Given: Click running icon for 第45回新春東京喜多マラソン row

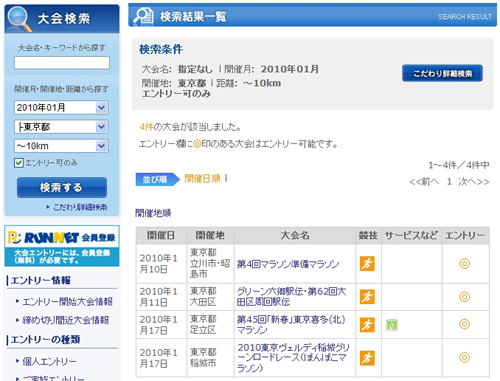Looking at the screenshot, I should 367,325.
